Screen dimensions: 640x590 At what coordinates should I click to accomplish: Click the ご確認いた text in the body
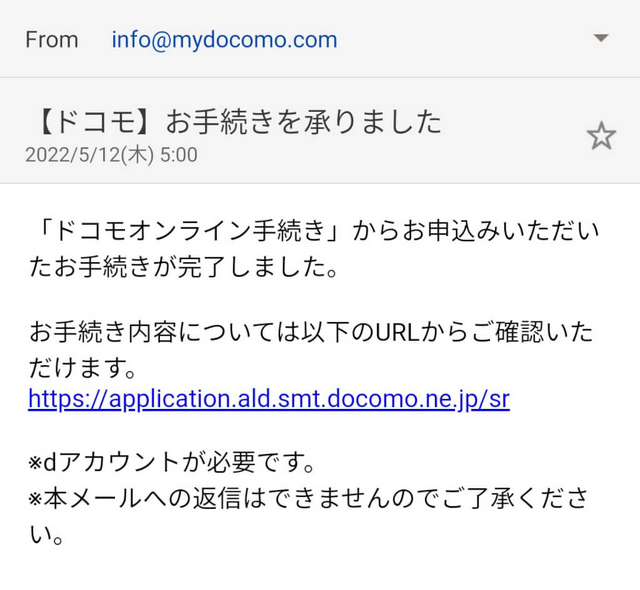click(x=537, y=332)
